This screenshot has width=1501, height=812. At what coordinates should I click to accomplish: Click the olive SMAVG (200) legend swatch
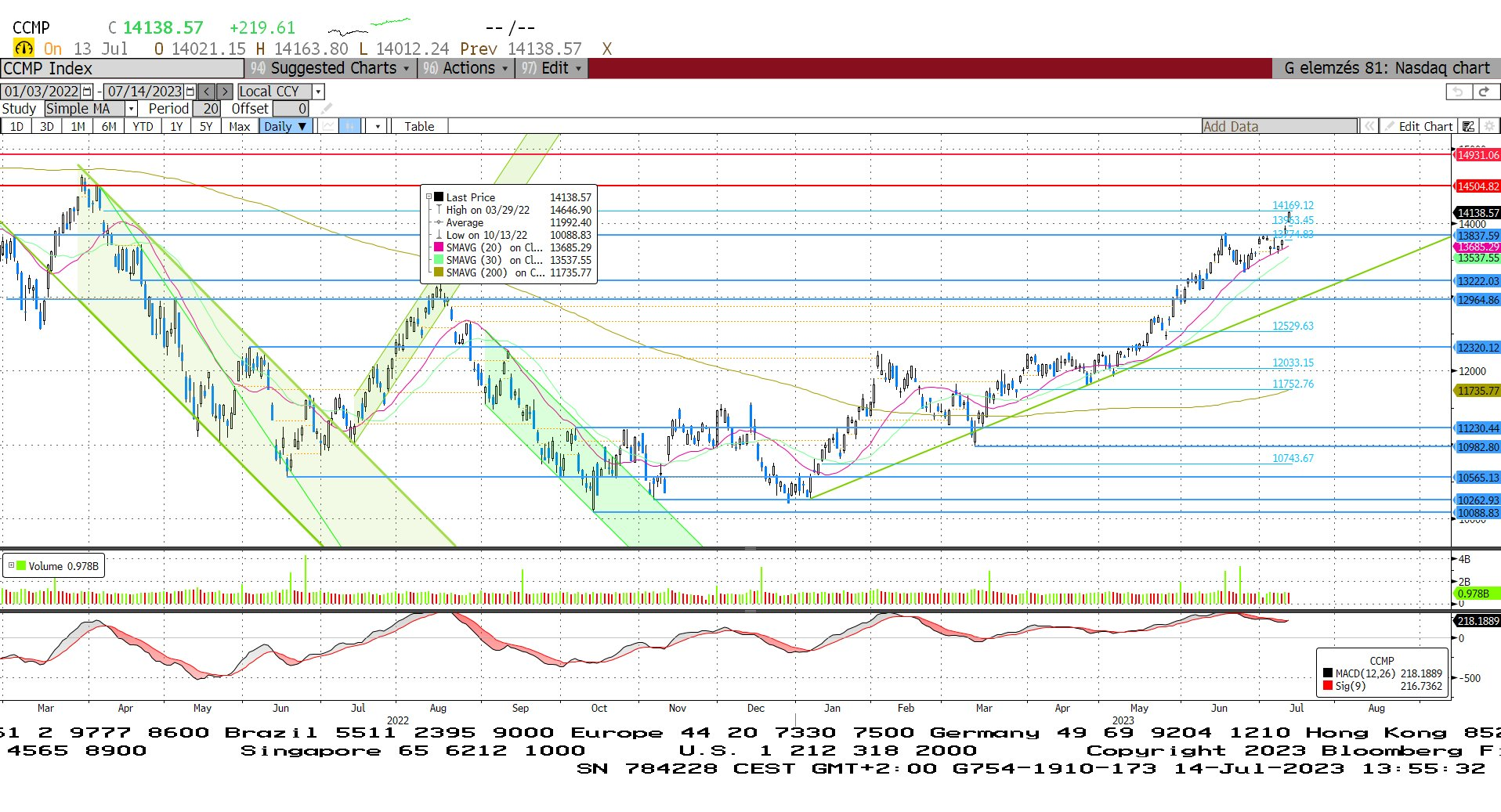tap(439, 272)
